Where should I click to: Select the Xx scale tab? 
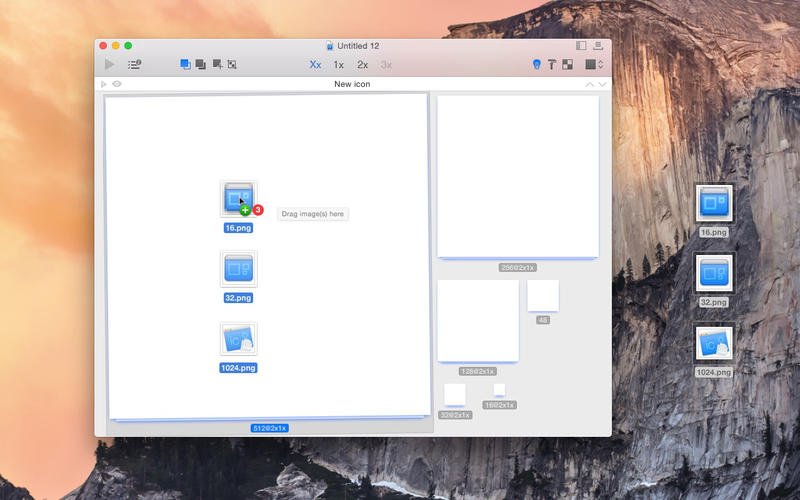[315, 65]
